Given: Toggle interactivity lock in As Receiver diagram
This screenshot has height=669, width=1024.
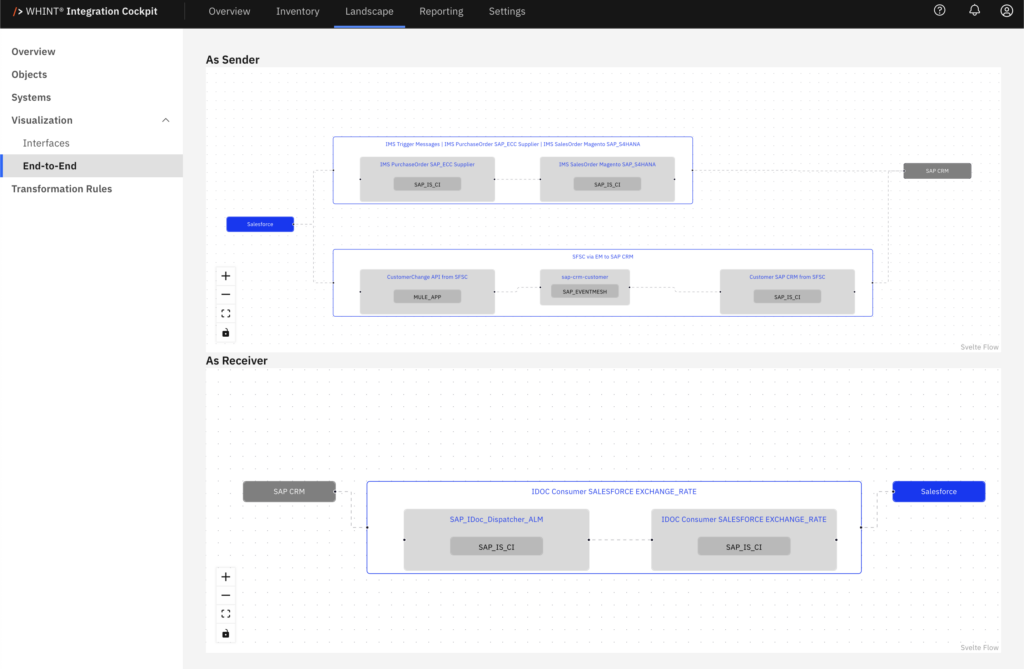Looking at the screenshot, I should point(226,633).
